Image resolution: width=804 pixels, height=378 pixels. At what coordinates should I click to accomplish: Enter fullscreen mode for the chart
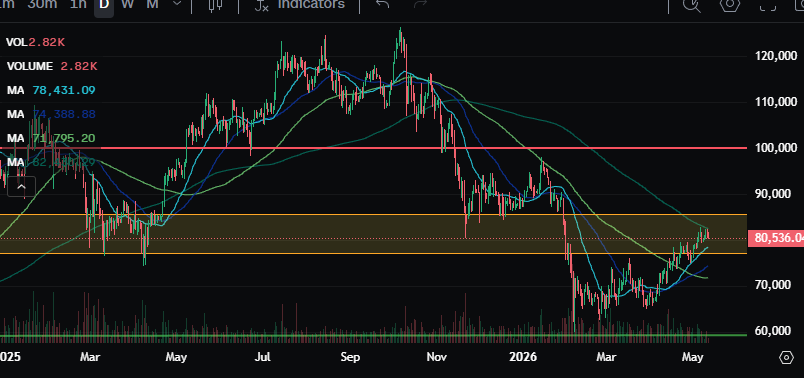coord(767,5)
